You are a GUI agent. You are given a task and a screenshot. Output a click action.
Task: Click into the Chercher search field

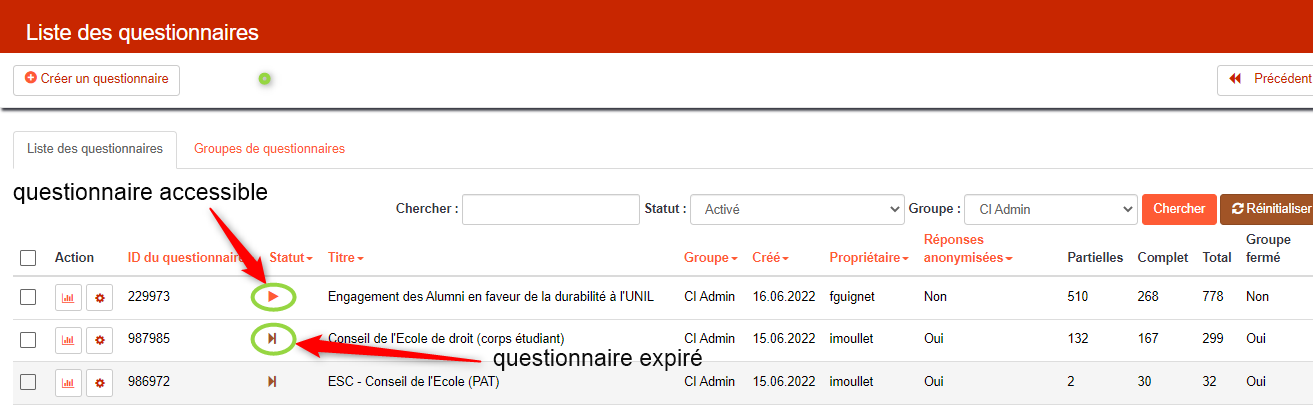pyautogui.click(x=550, y=210)
